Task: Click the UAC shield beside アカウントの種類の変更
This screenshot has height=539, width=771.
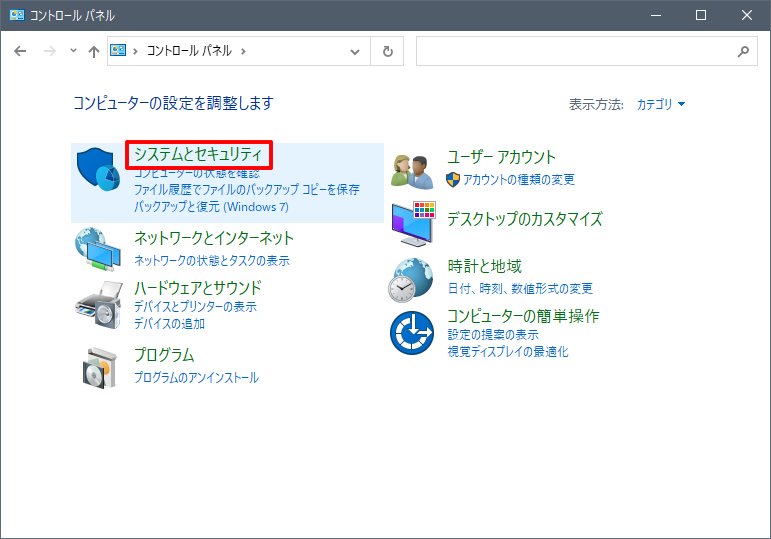Action: (453, 180)
